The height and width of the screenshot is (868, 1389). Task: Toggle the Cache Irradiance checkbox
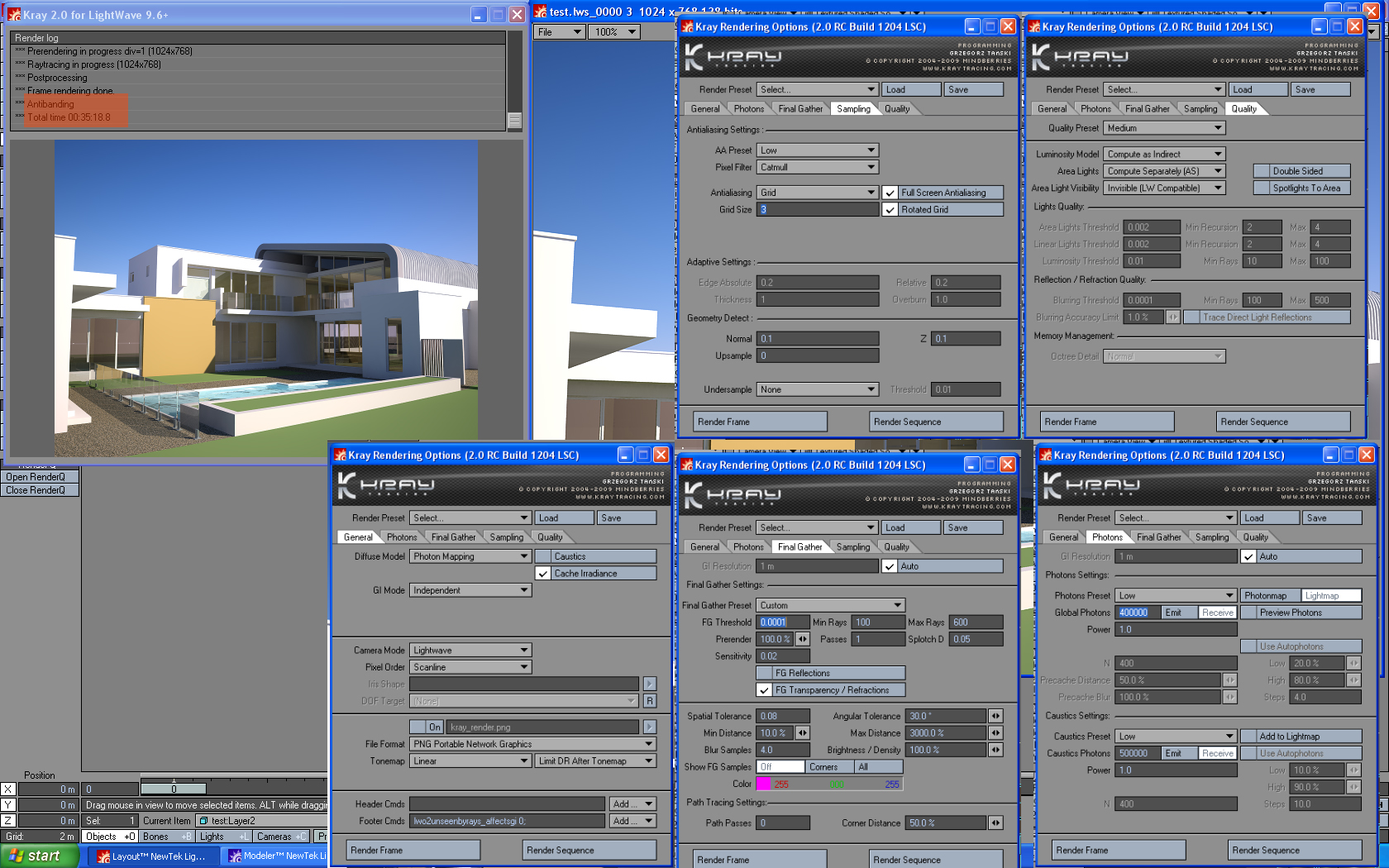click(x=543, y=574)
